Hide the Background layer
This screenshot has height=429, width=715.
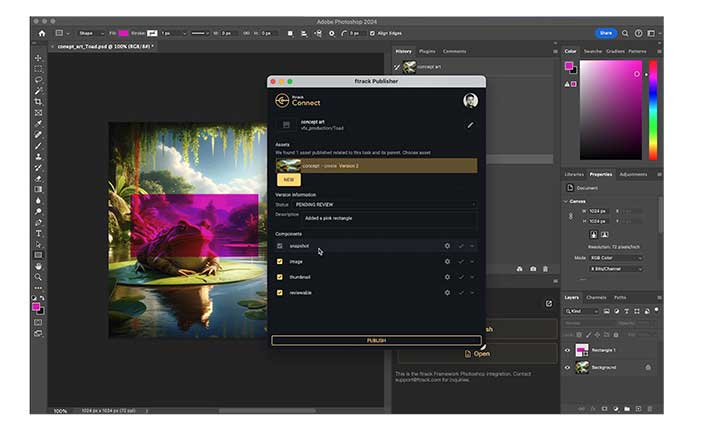click(568, 367)
